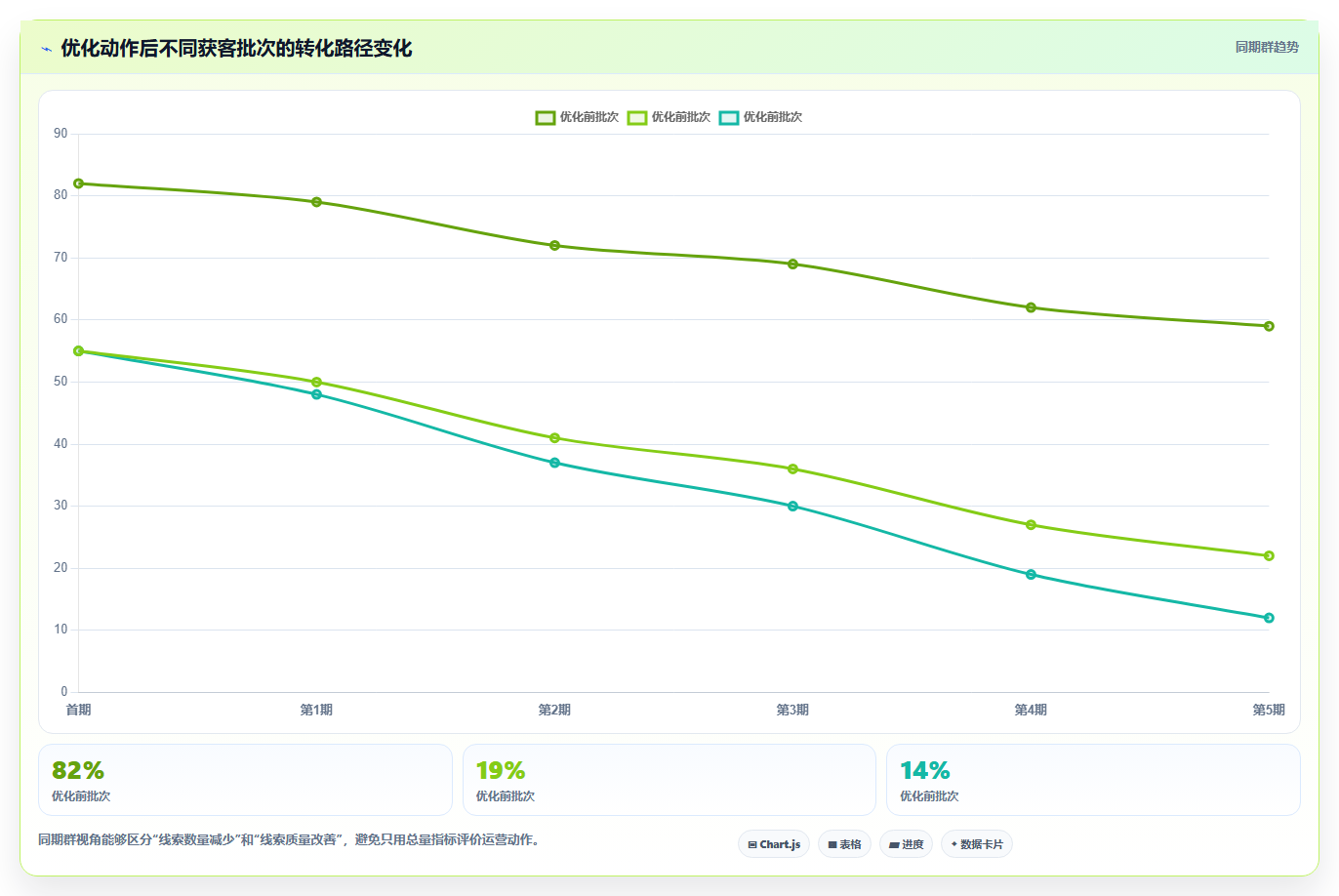This screenshot has height=896, width=1339.
Task: Select the 表格 chip
Action: [844, 844]
